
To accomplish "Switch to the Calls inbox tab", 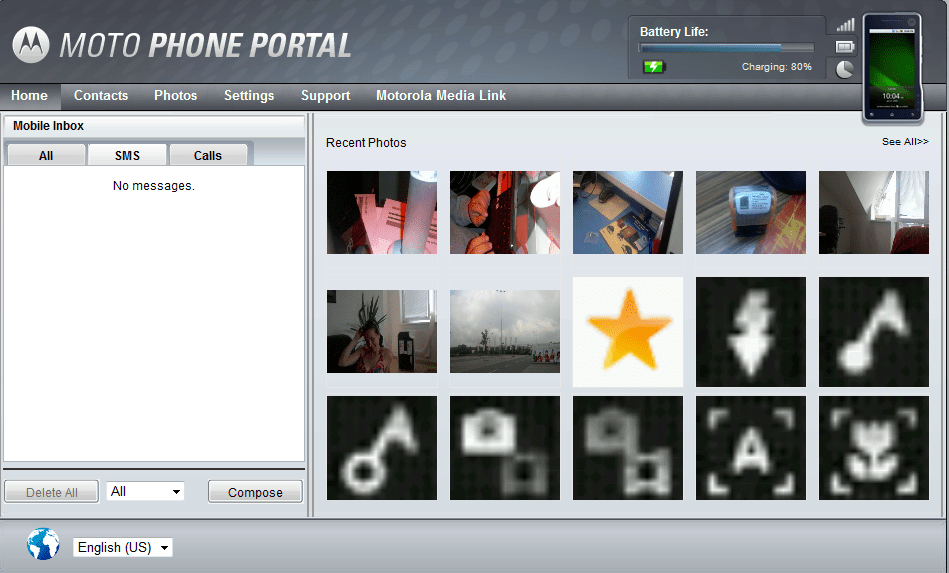I will tap(208, 155).
